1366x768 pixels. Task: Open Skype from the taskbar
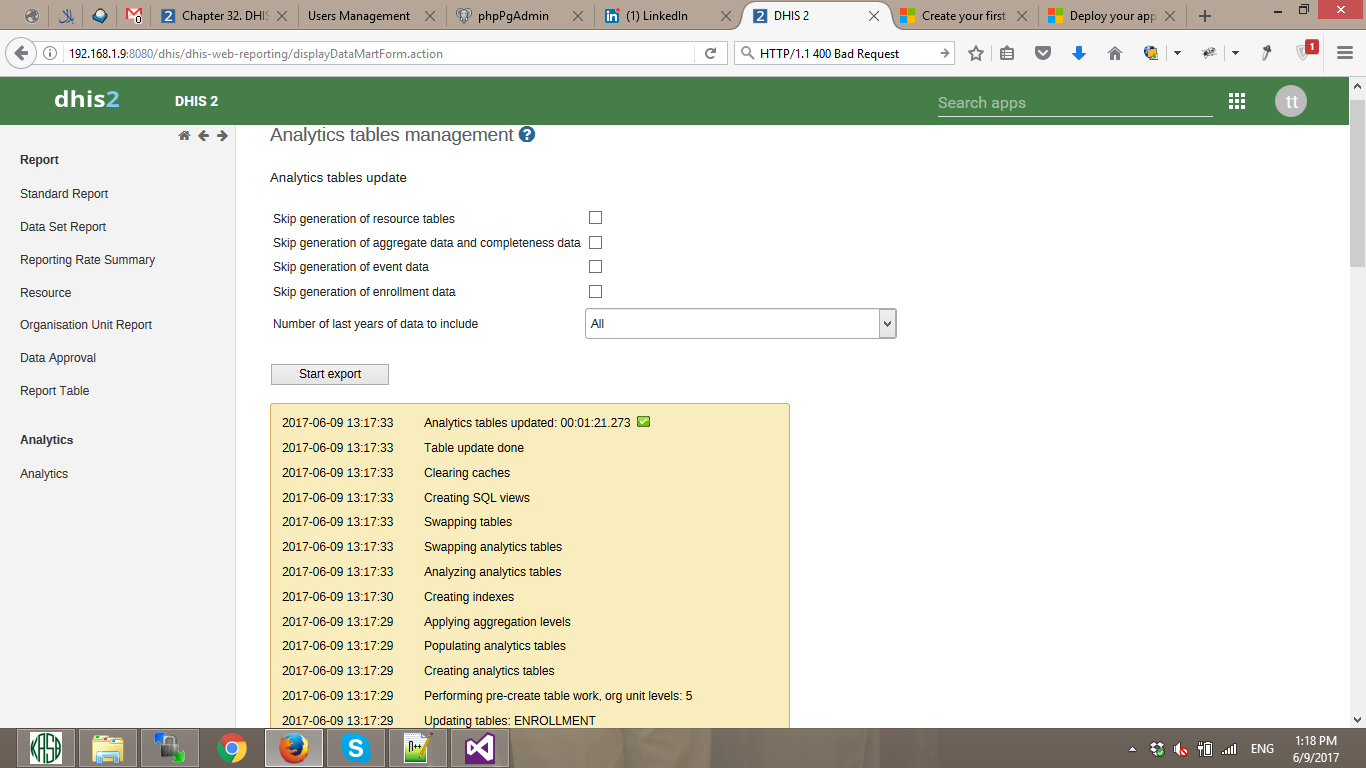[x=355, y=748]
